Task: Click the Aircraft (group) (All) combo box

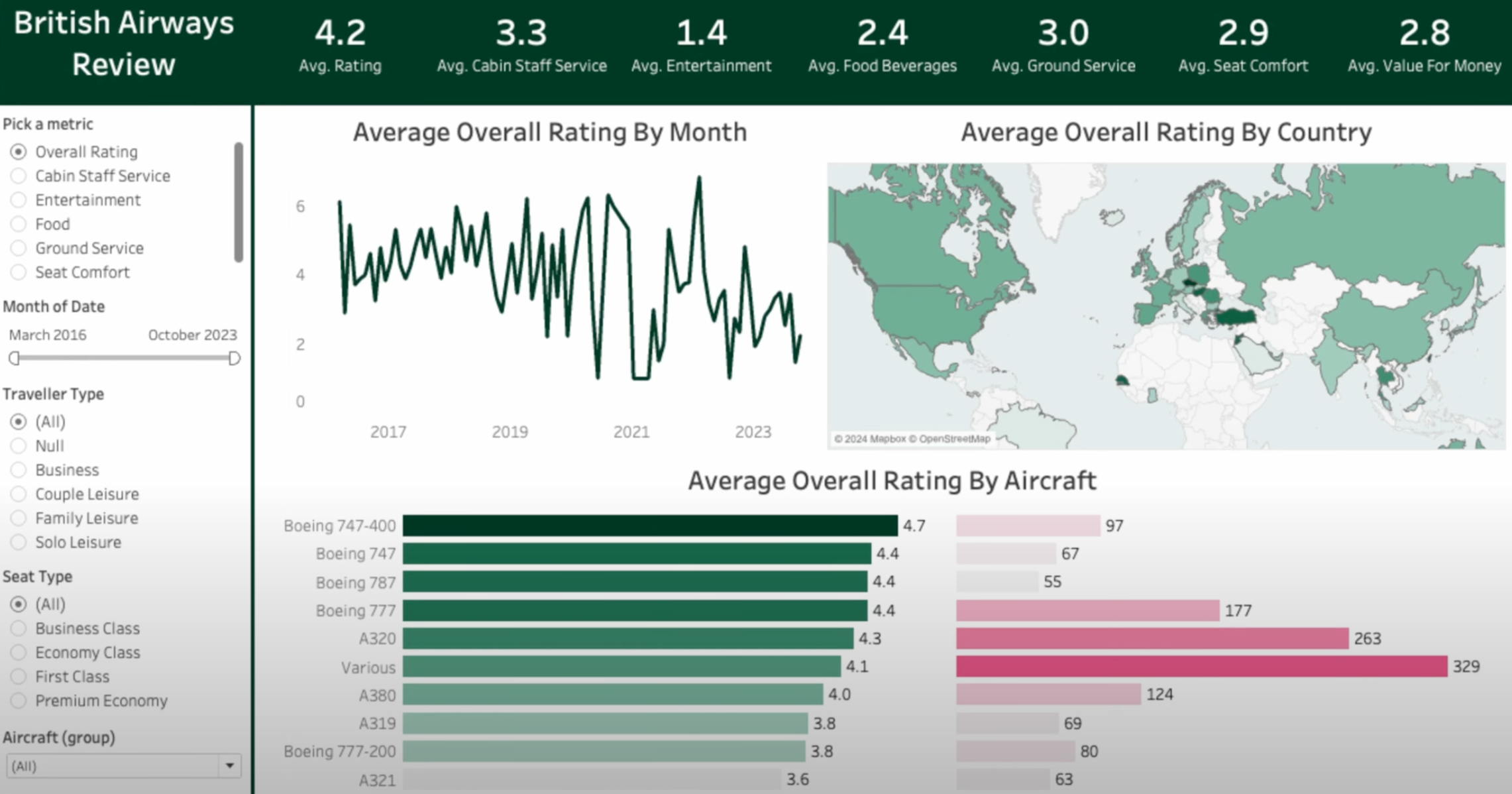Action: (x=123, y=766)
